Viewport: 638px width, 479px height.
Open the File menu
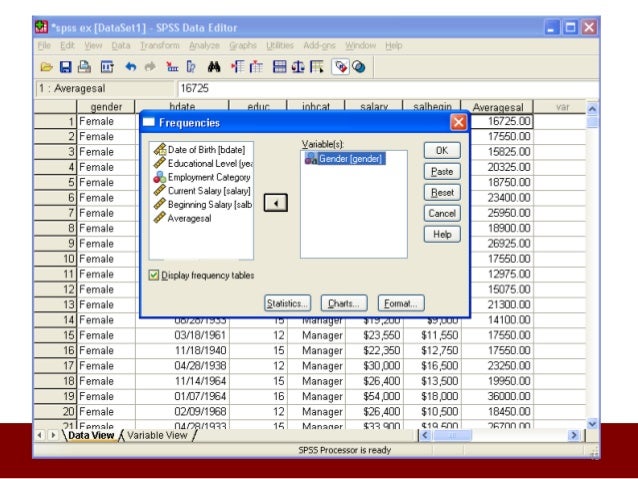pos(44,45)
